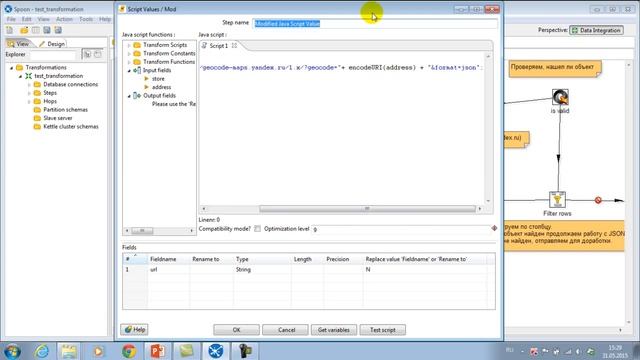This screenshot has height=360, width=640.
Task: Click the Transform Scripts folder icon
Action: pos(137,45)
